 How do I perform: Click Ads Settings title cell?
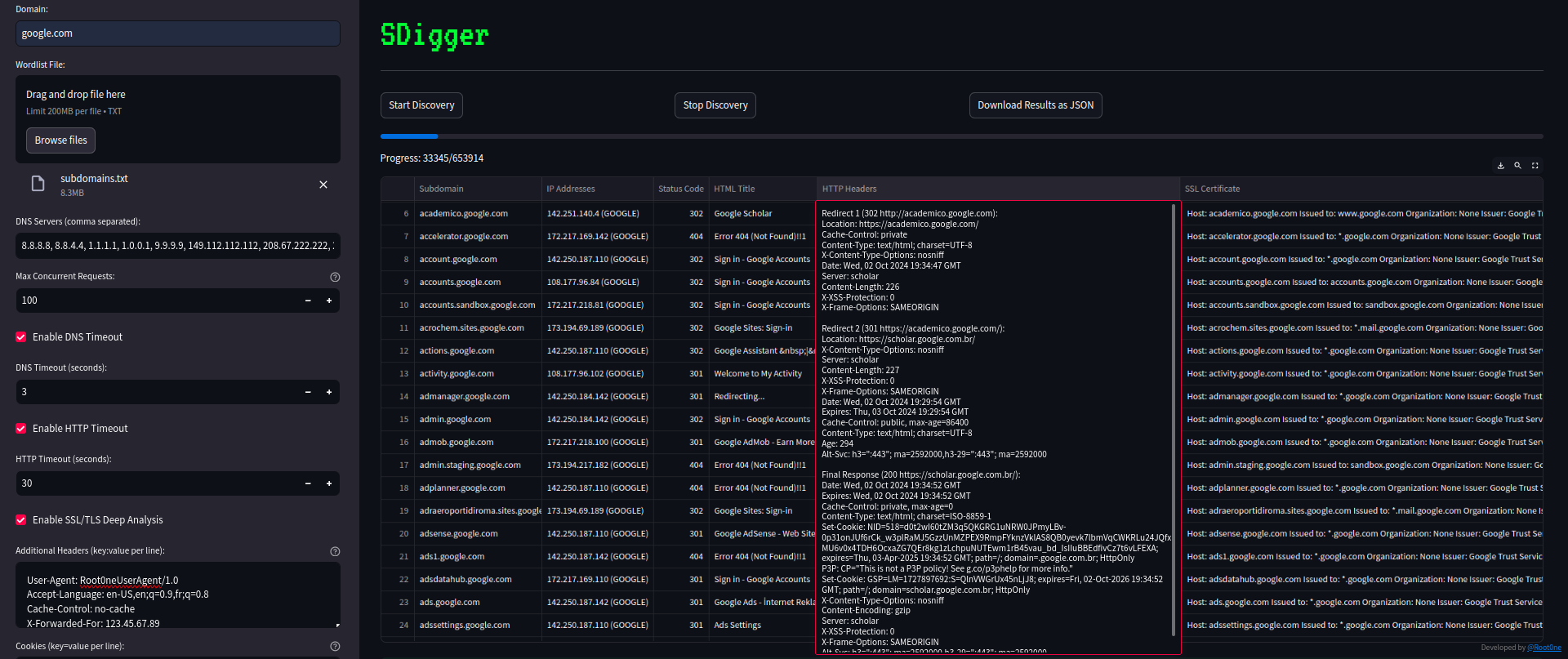(x=762, y=625)
